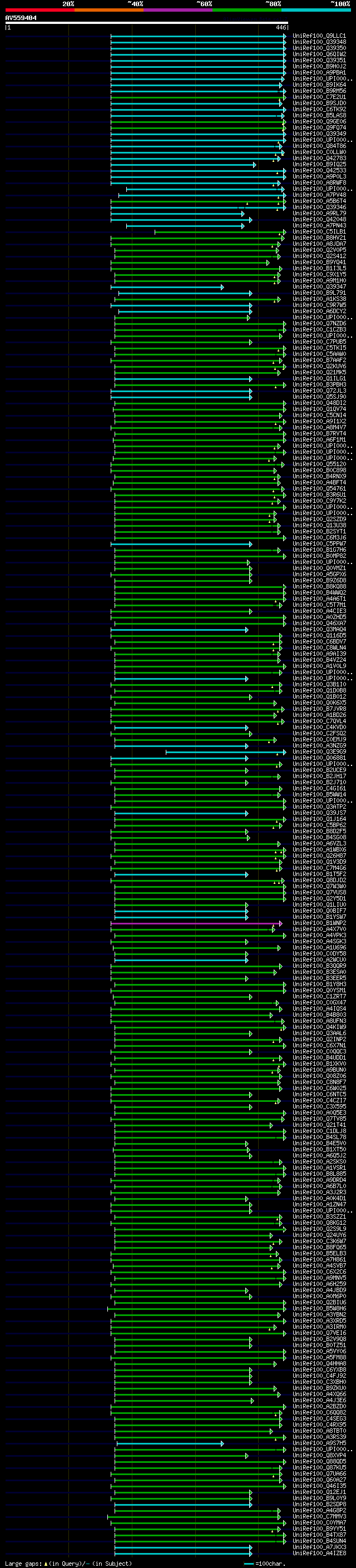
Task: Select the UniRef100_A7PN43 label
Action: coord(319,225)
